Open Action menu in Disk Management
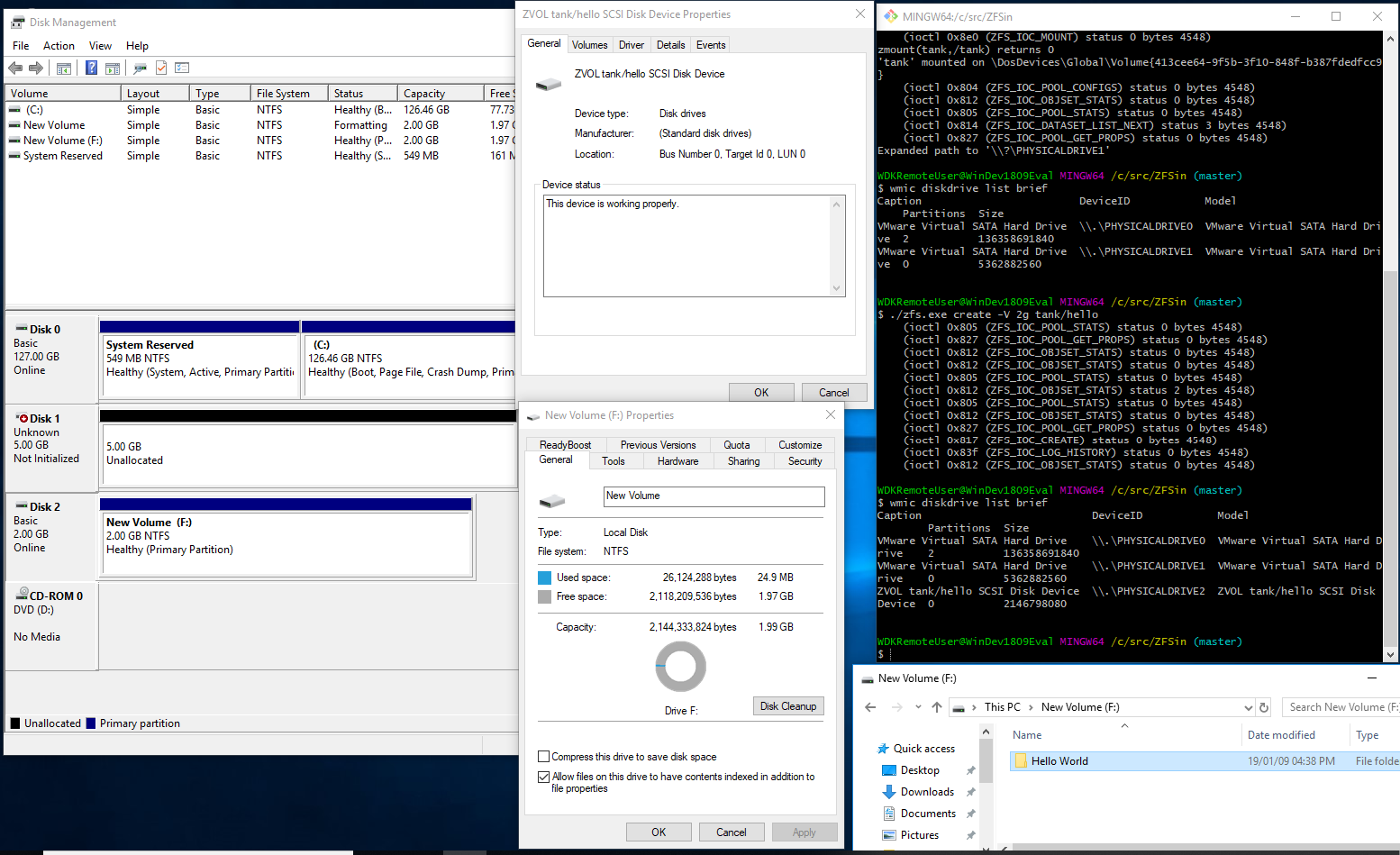The width and height of the screenshot is (1400, 855). click(59, 46)
